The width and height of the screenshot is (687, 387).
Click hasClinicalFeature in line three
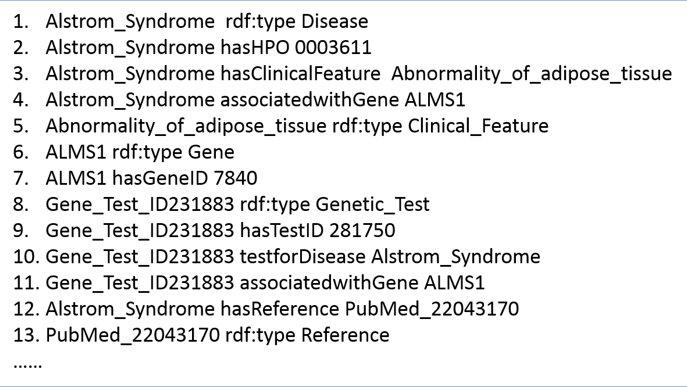301,74
